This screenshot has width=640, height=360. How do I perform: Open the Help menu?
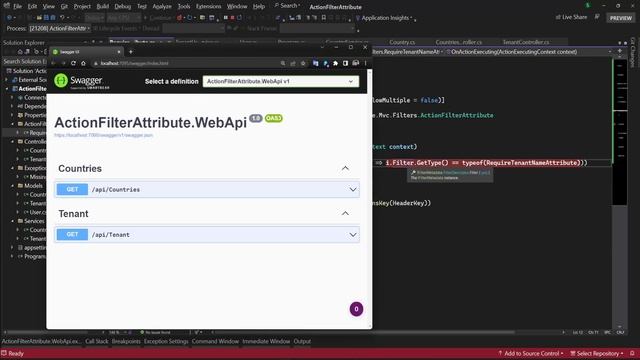[x=259, y=7]
